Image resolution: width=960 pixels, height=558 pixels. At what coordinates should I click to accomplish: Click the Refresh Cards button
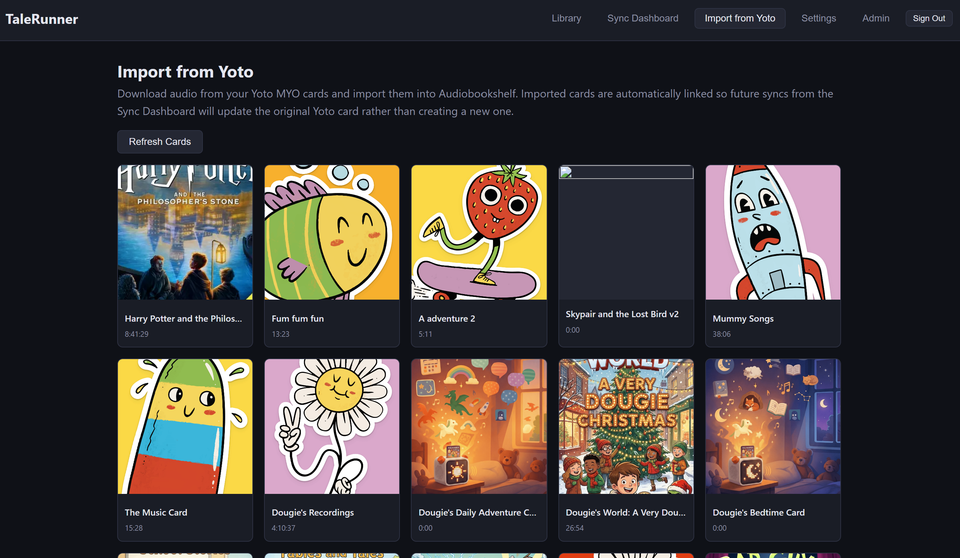coord(160,141)
